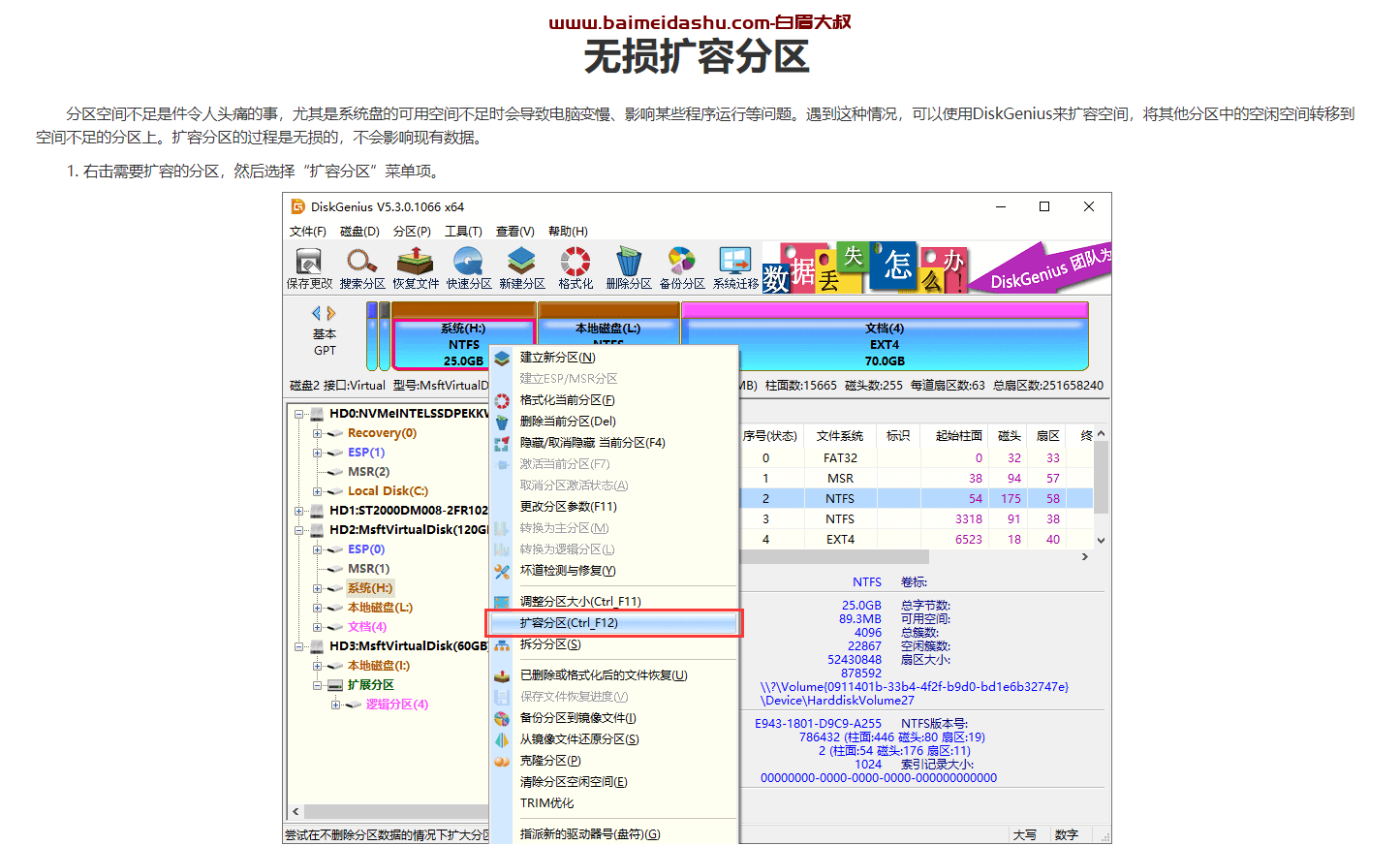The image size is (1400, 846).
Task: Select 本地磁盘(L:) in the disk tree
Action: tap(380, 608)
